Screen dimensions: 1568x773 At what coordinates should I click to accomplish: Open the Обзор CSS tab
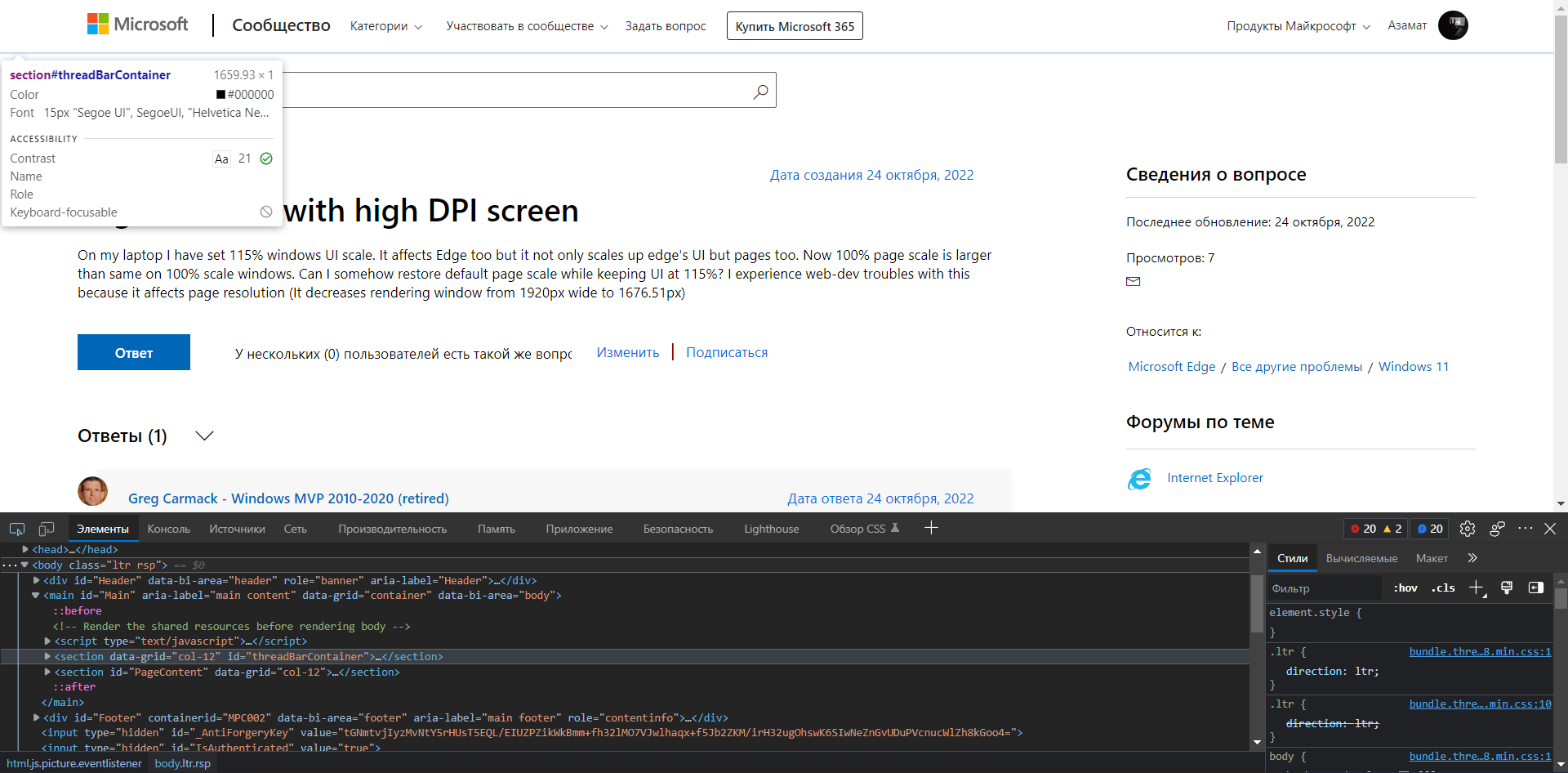(x=865, y=529)
